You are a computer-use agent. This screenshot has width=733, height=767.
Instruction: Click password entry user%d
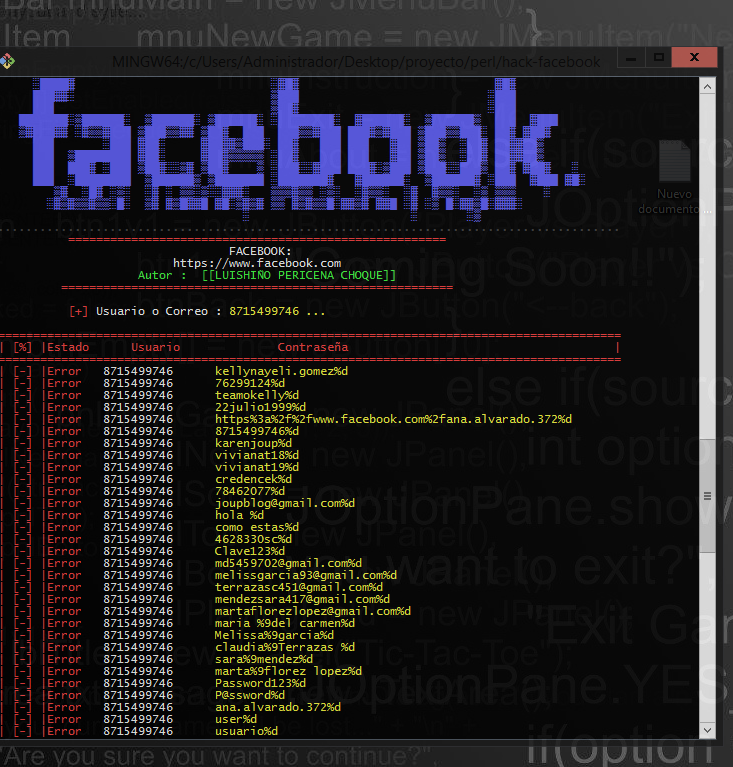[x=236, y=719]
